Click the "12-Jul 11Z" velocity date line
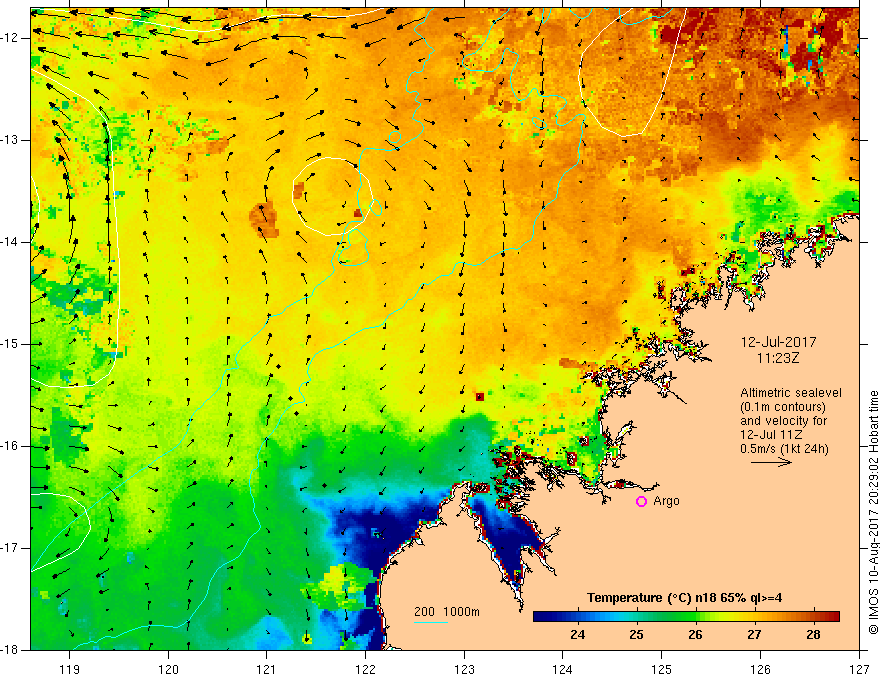Image resolution: width=880 pixels, height=680 pixels. click(x=771, y=435)
